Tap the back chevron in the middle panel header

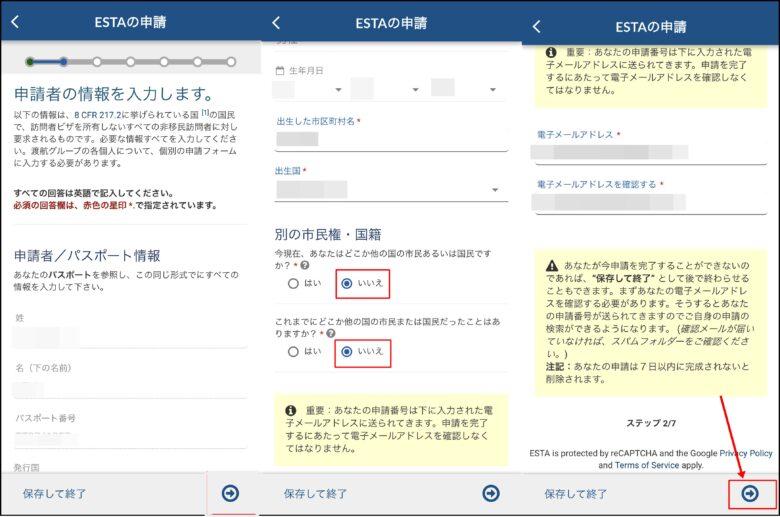pos(276,22)
